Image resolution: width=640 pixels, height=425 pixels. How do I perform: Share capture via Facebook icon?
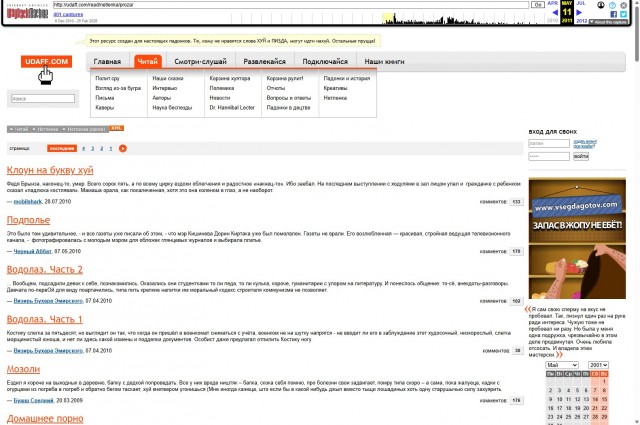pos(613,14)
